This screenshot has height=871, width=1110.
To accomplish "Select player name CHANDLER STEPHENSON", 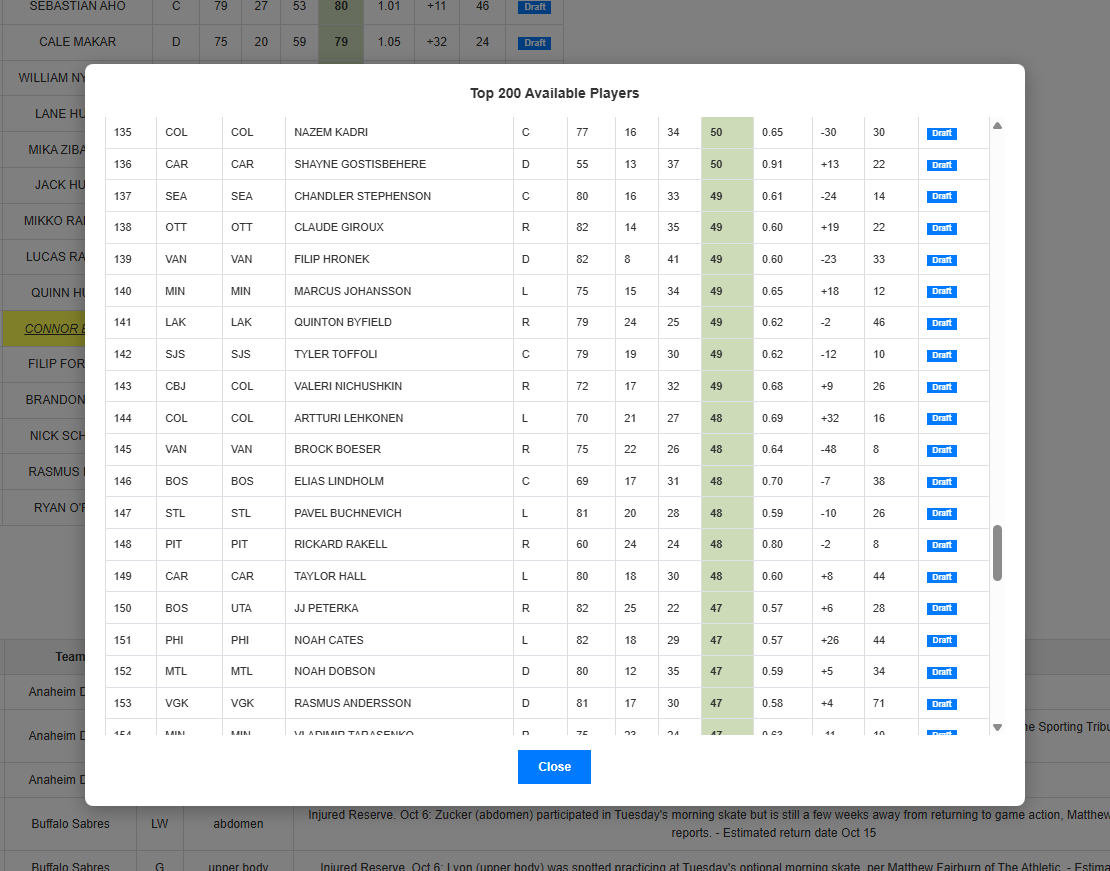I will (362, 196).
